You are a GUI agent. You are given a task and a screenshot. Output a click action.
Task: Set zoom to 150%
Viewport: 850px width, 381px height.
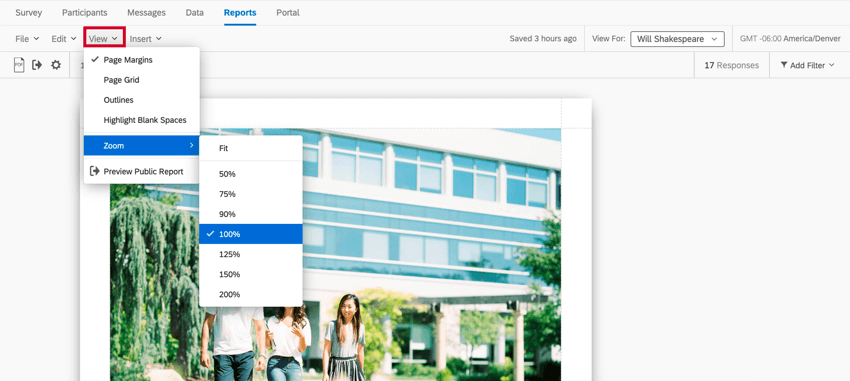point(250,274)
